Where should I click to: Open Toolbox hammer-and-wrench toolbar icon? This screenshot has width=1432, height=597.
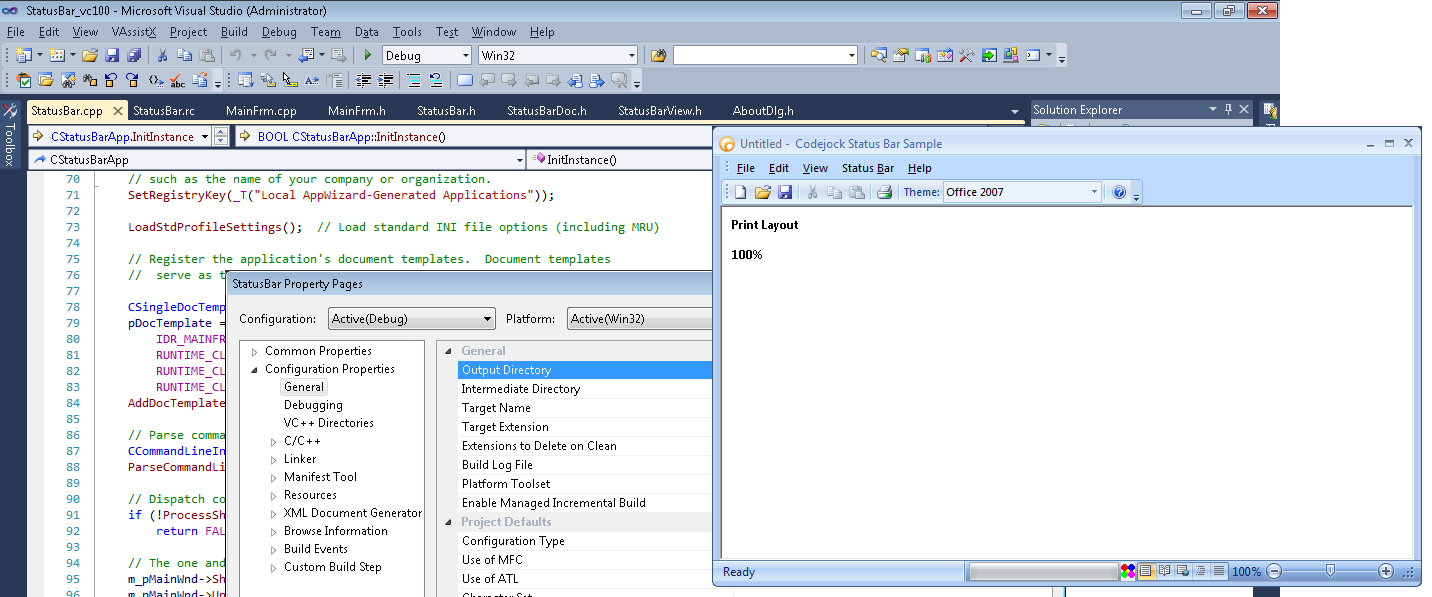pyautogui.click(x=967, y=55)
